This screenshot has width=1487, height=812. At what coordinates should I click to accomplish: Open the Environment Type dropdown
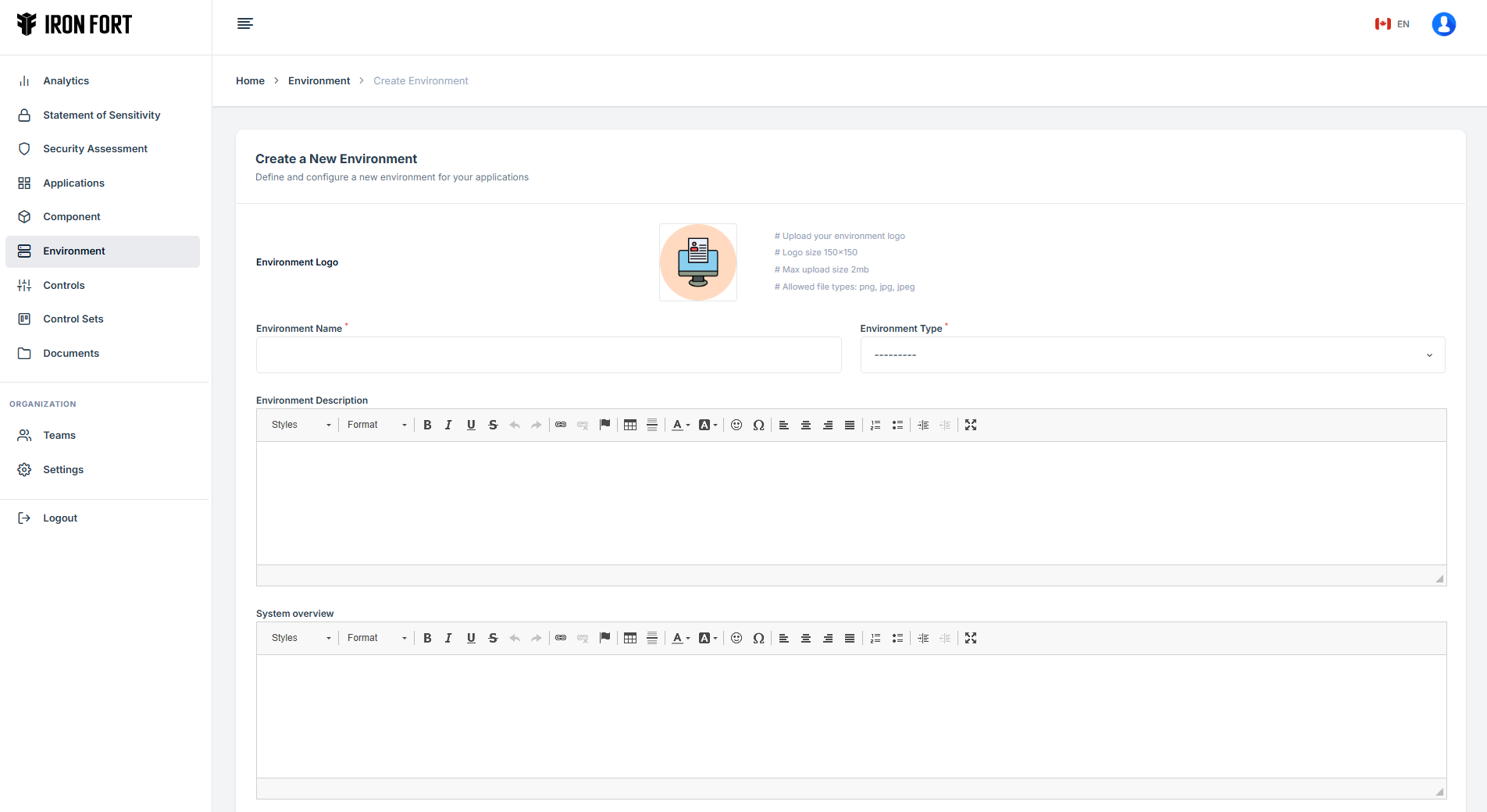coord(1152,355)
